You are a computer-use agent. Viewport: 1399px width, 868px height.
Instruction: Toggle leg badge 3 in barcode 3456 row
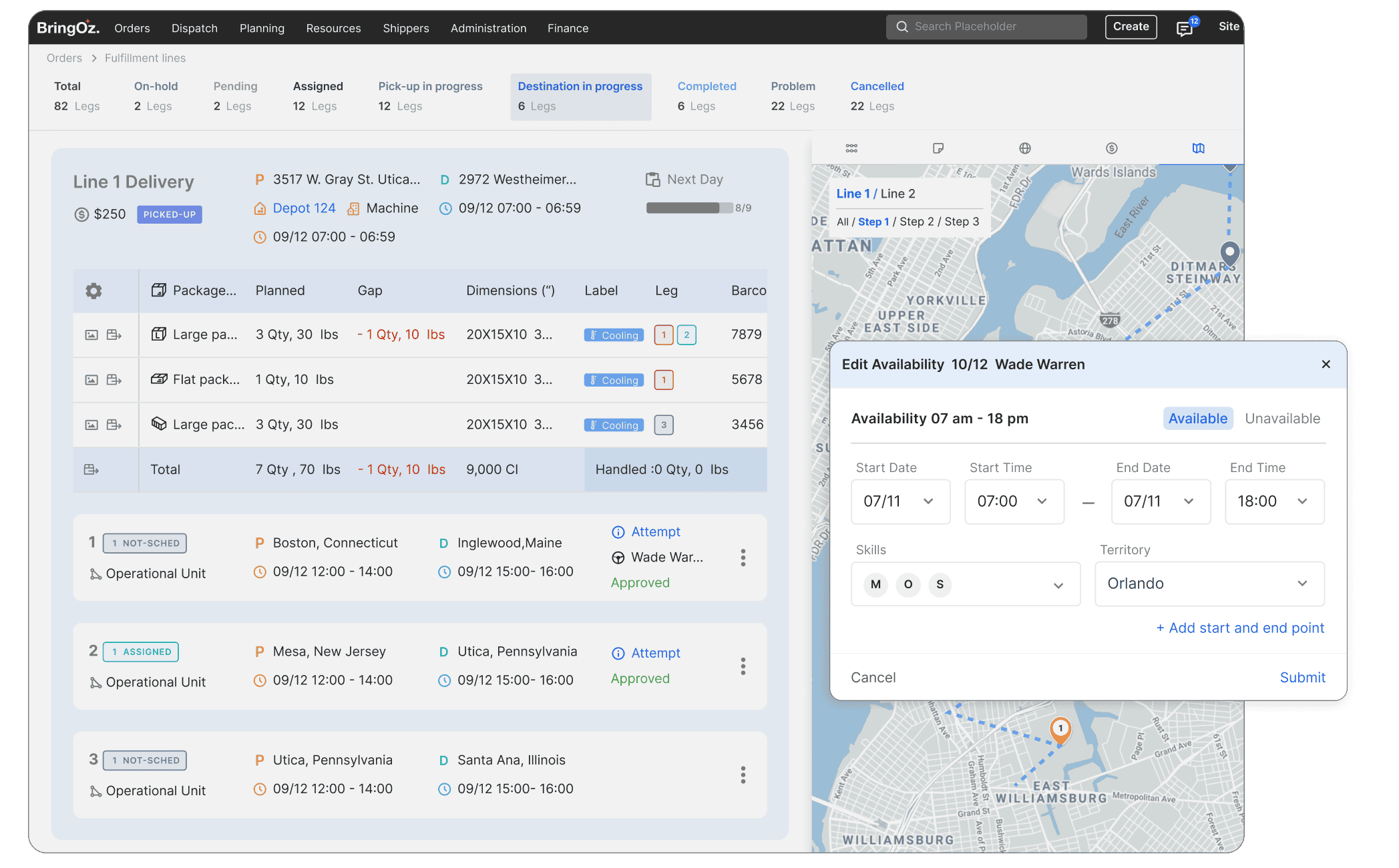(664, 425)
